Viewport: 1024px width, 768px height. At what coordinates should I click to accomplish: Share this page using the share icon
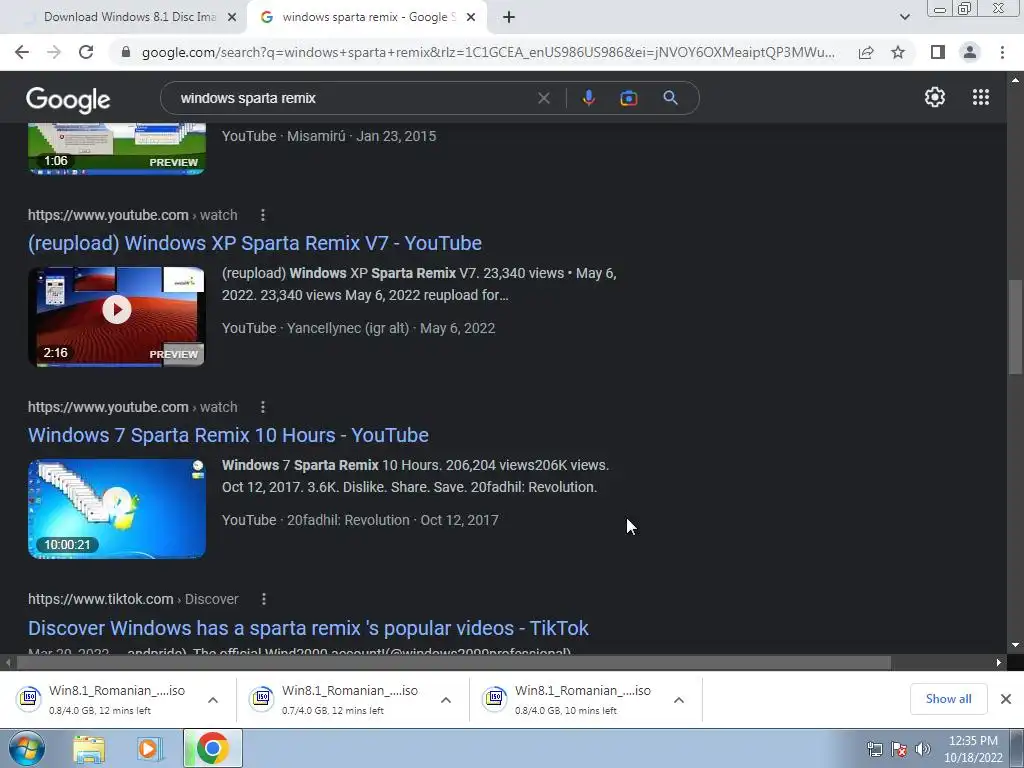pyautogui.click(x=866, y=52)
